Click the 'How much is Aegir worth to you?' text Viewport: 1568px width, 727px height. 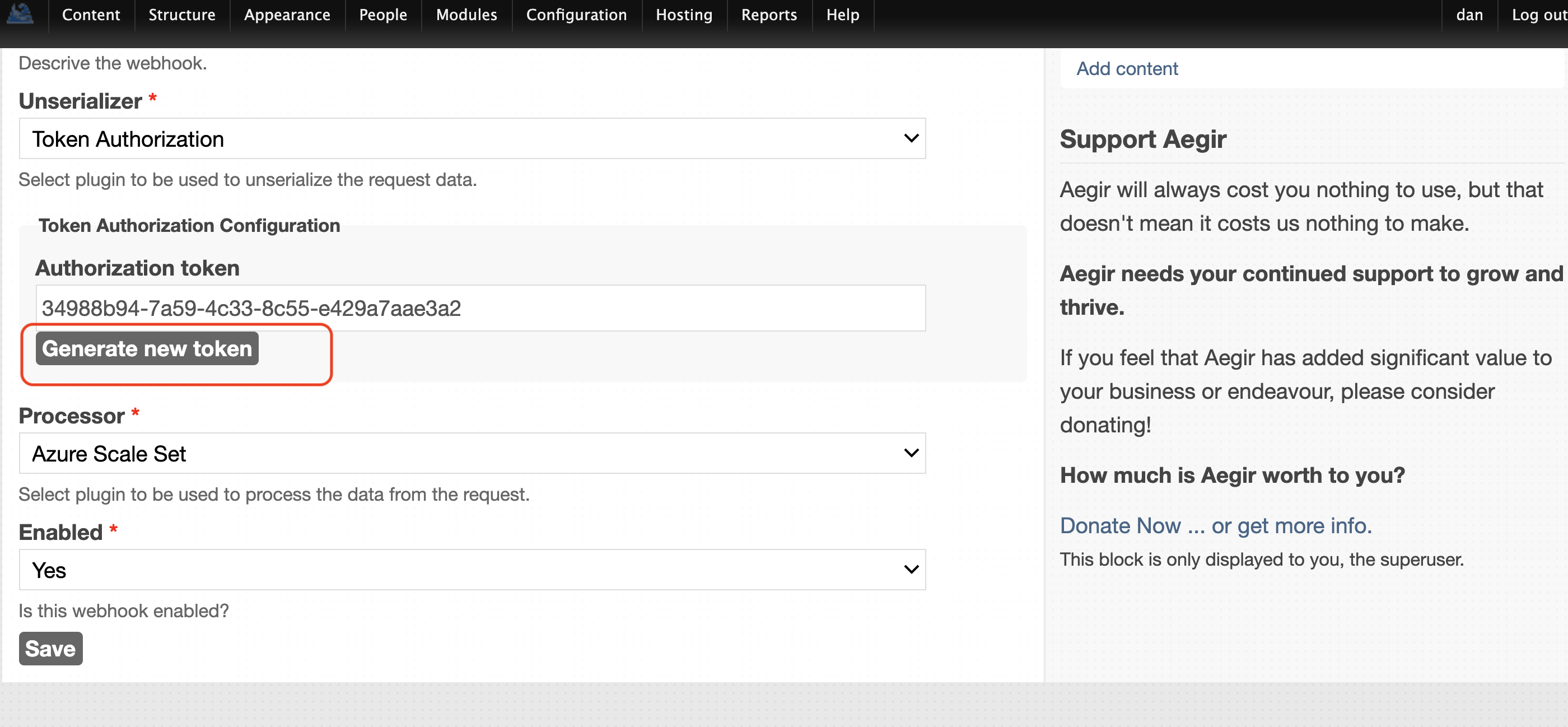point(1232,475)
